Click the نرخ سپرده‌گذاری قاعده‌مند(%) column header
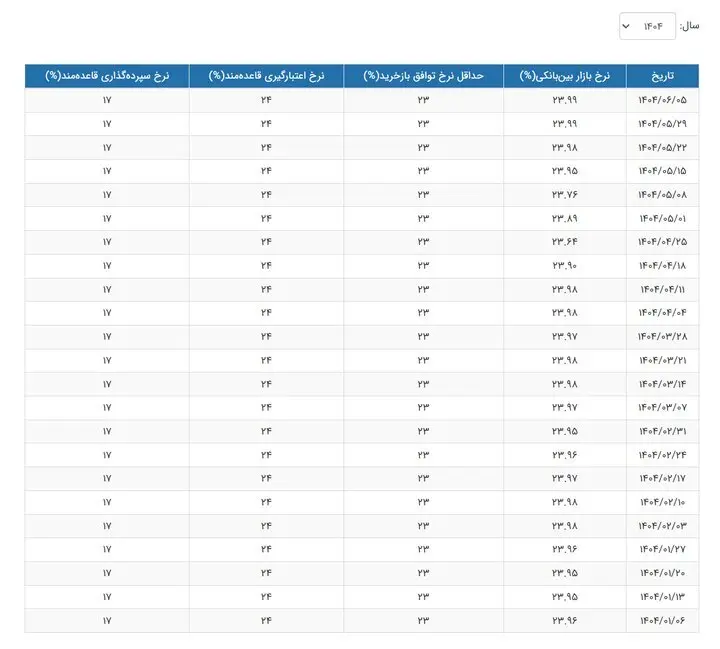This screenshot has height=649, width=720. pyautogui.click(x=107, y=76)
